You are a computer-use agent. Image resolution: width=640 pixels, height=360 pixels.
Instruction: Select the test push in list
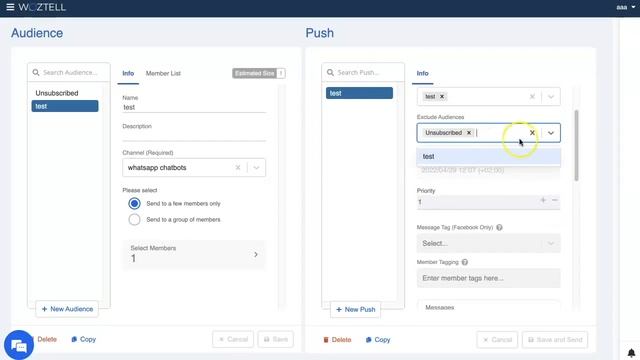coord(359,93)
